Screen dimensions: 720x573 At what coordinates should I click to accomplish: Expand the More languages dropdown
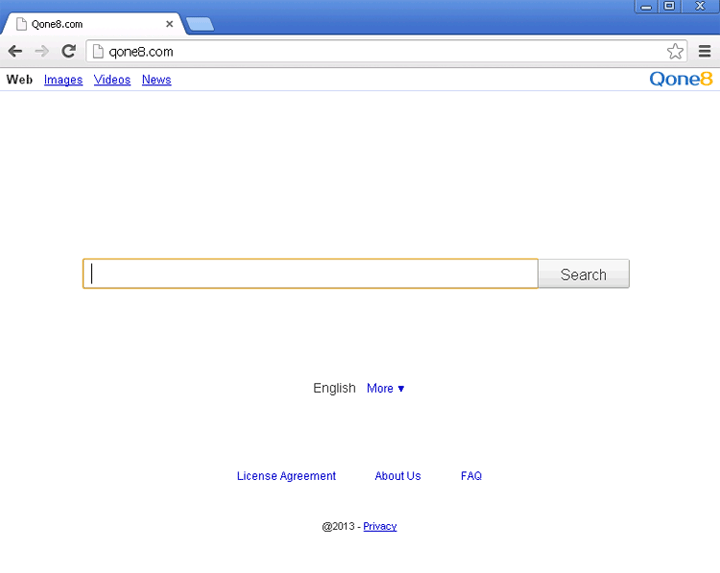pyautogui.click(x=385, y=388)
